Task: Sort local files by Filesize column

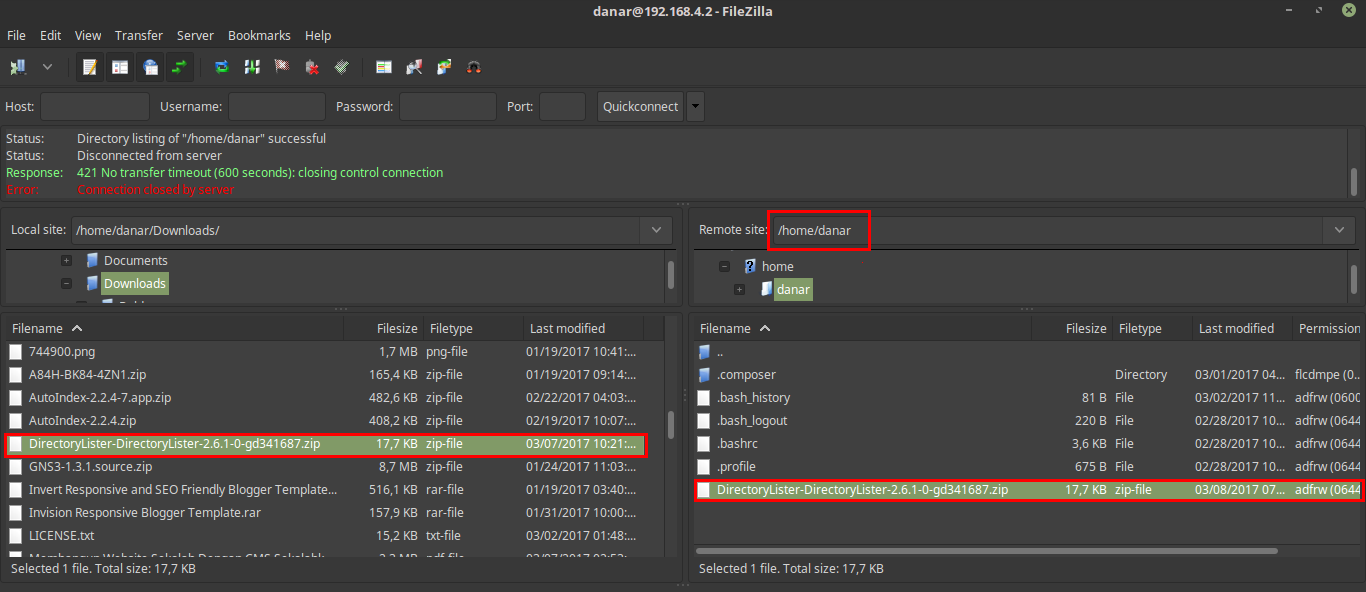Action: pyautogui.click(x=383, y=328)
